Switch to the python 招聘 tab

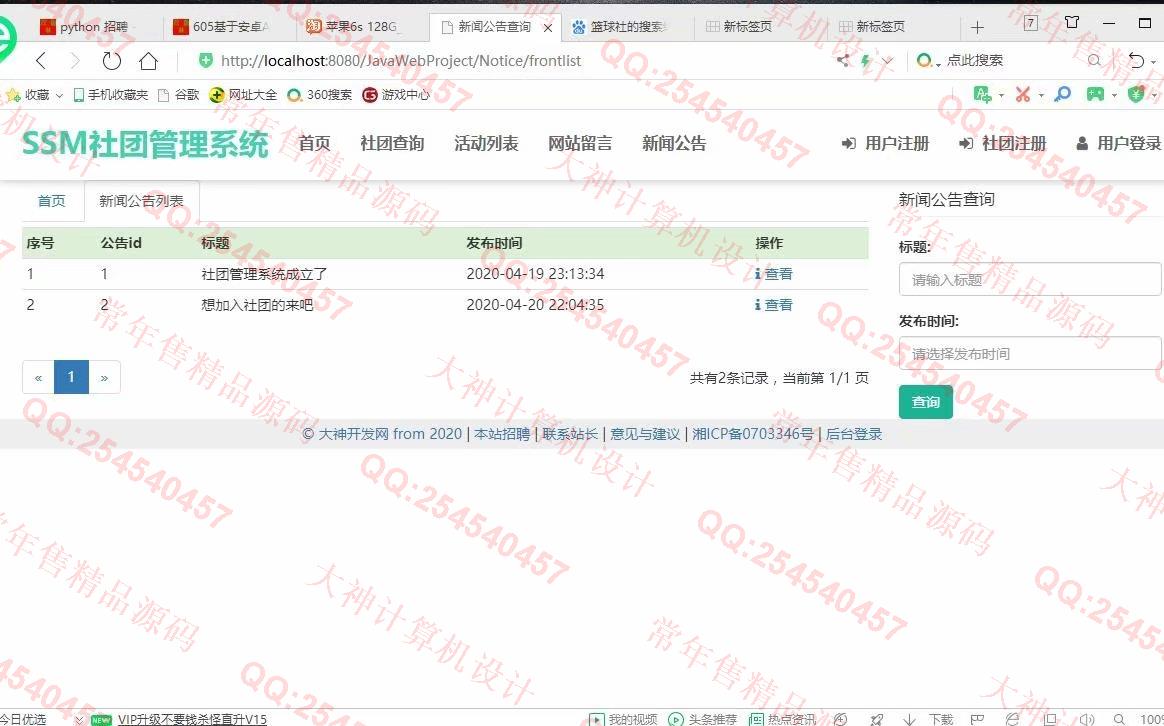[94, 27]
